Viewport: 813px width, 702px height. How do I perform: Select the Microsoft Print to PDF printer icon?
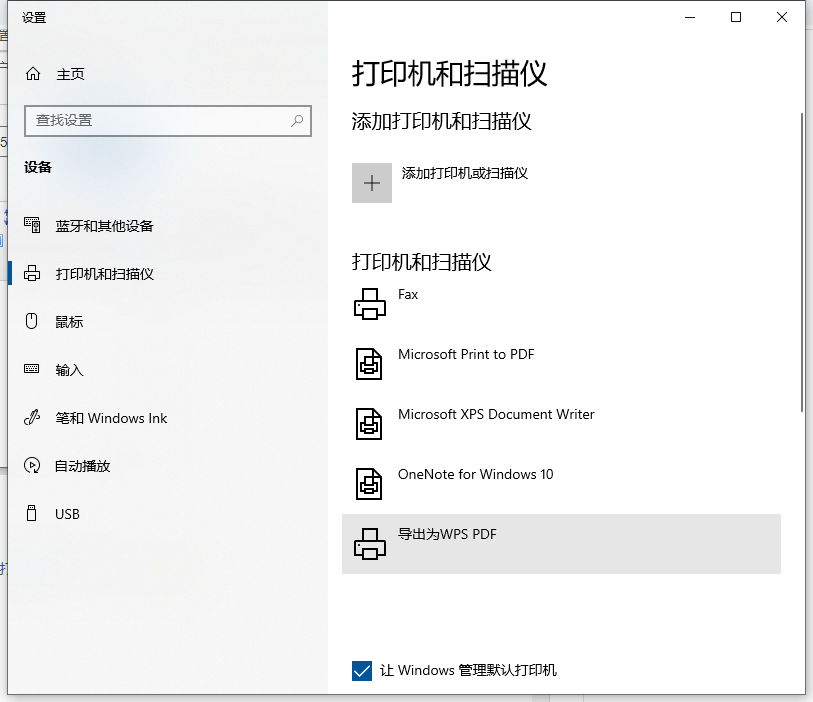[x=370, y=362]
